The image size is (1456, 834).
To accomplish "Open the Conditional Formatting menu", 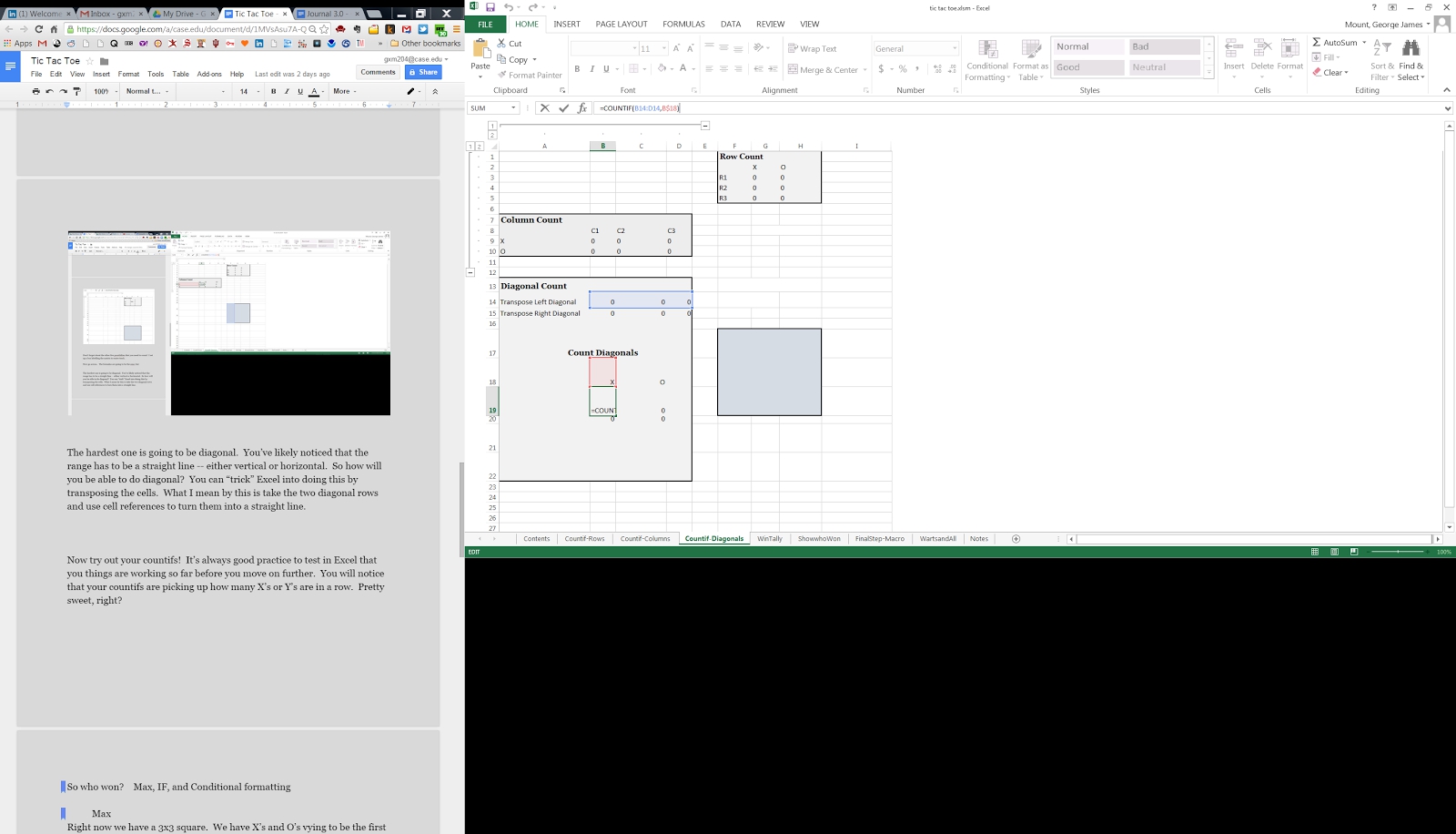I will pyautogui.click(x=987, y=60).
